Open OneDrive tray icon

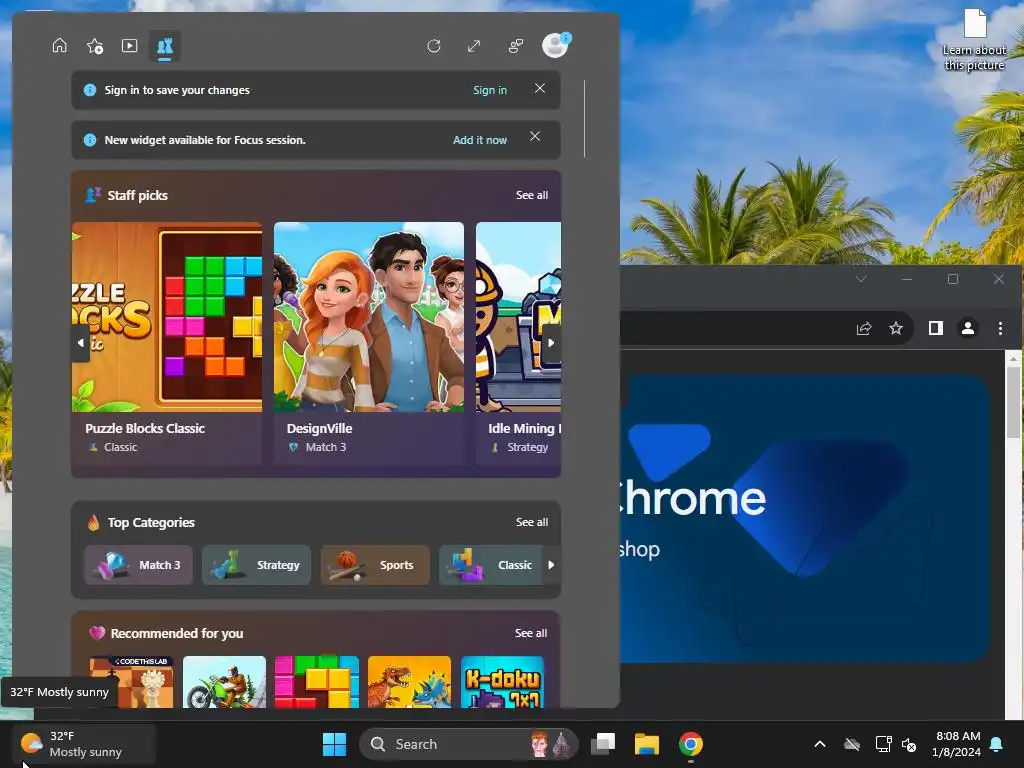point(852,744)
